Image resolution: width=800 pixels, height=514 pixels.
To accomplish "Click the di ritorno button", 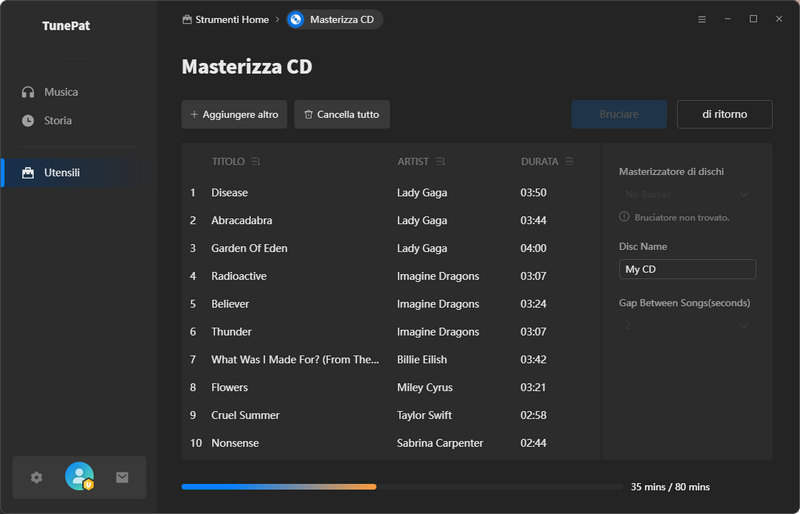I will tap(724, 114).
